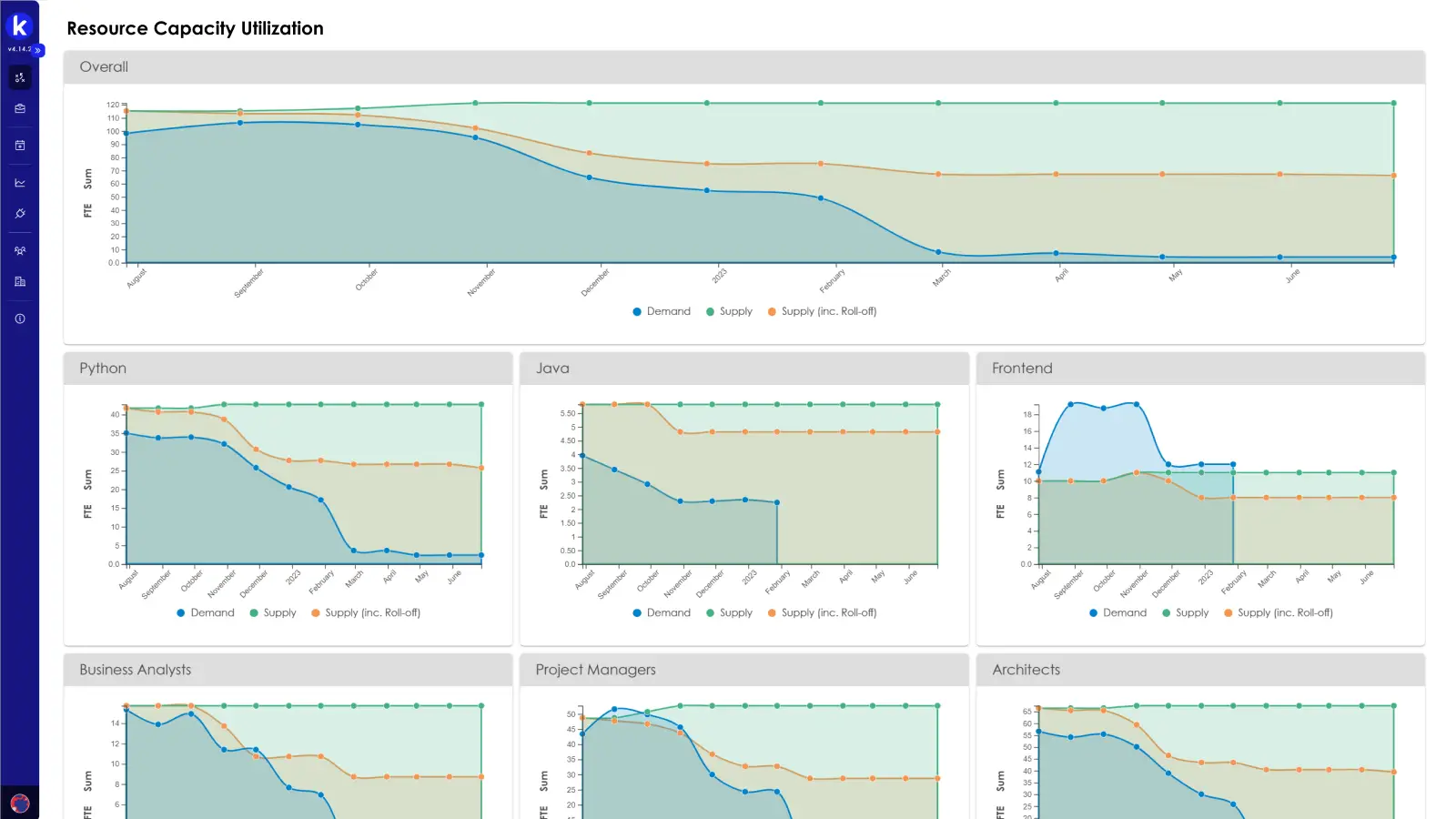Click the Project Managers panel header
Viewport: 1456px width, 819px height.
744,670
